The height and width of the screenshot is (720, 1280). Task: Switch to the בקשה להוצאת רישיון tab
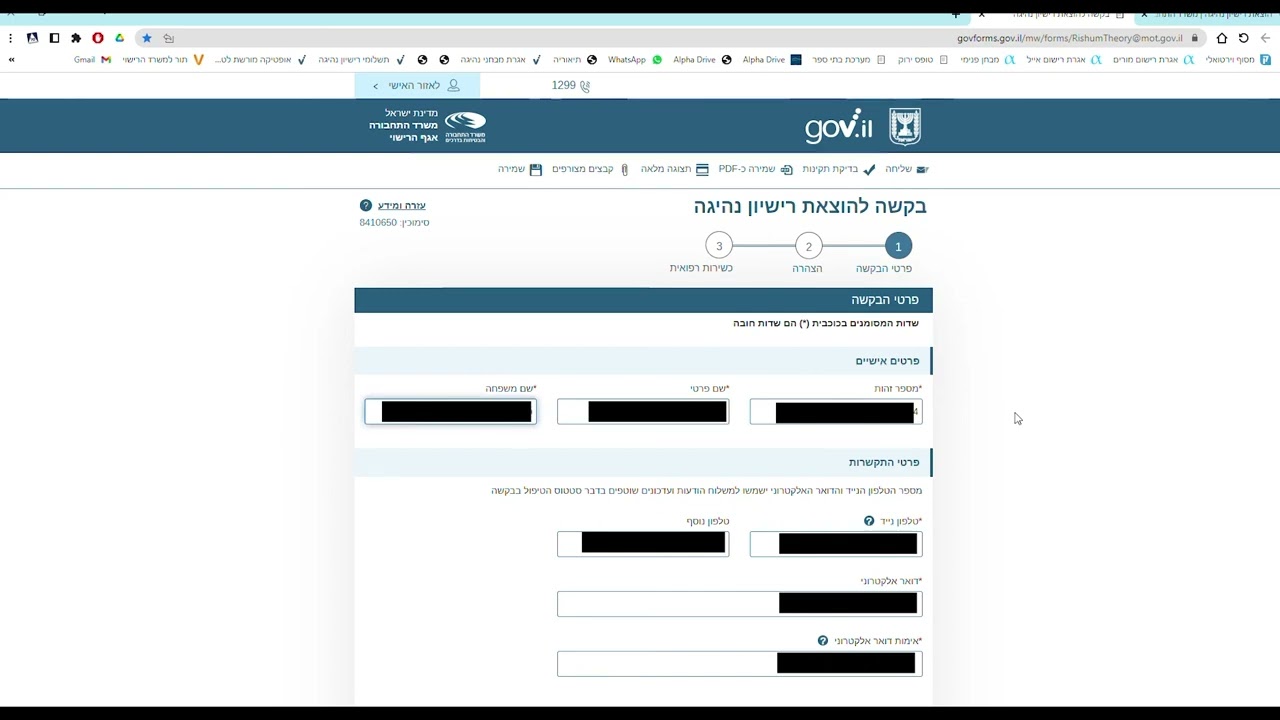(x=1060, y=14)
